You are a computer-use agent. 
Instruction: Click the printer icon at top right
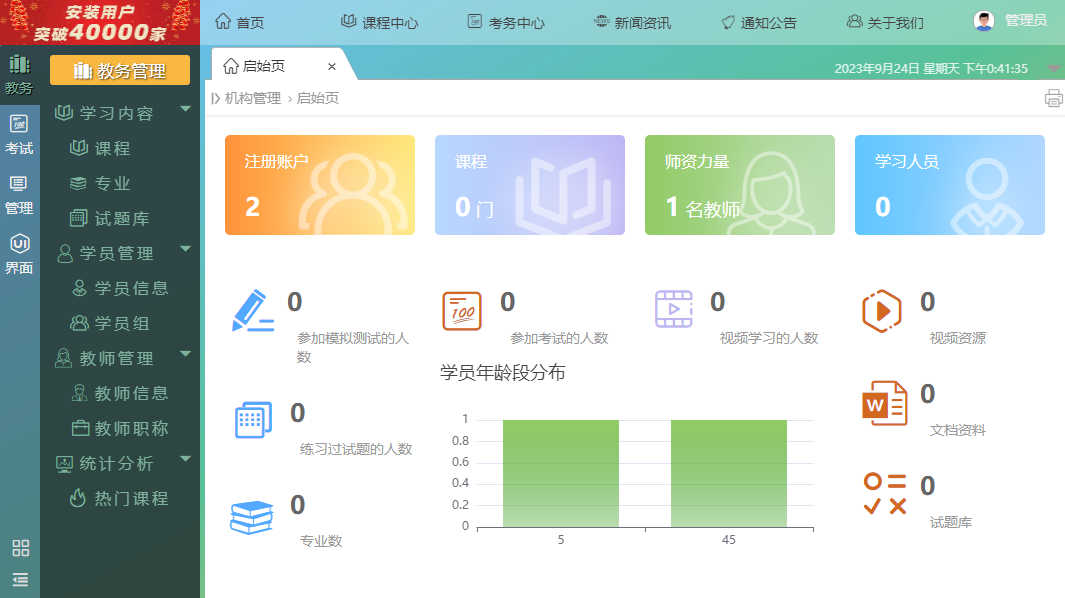pyautogui.click(x=1053, y=98)
